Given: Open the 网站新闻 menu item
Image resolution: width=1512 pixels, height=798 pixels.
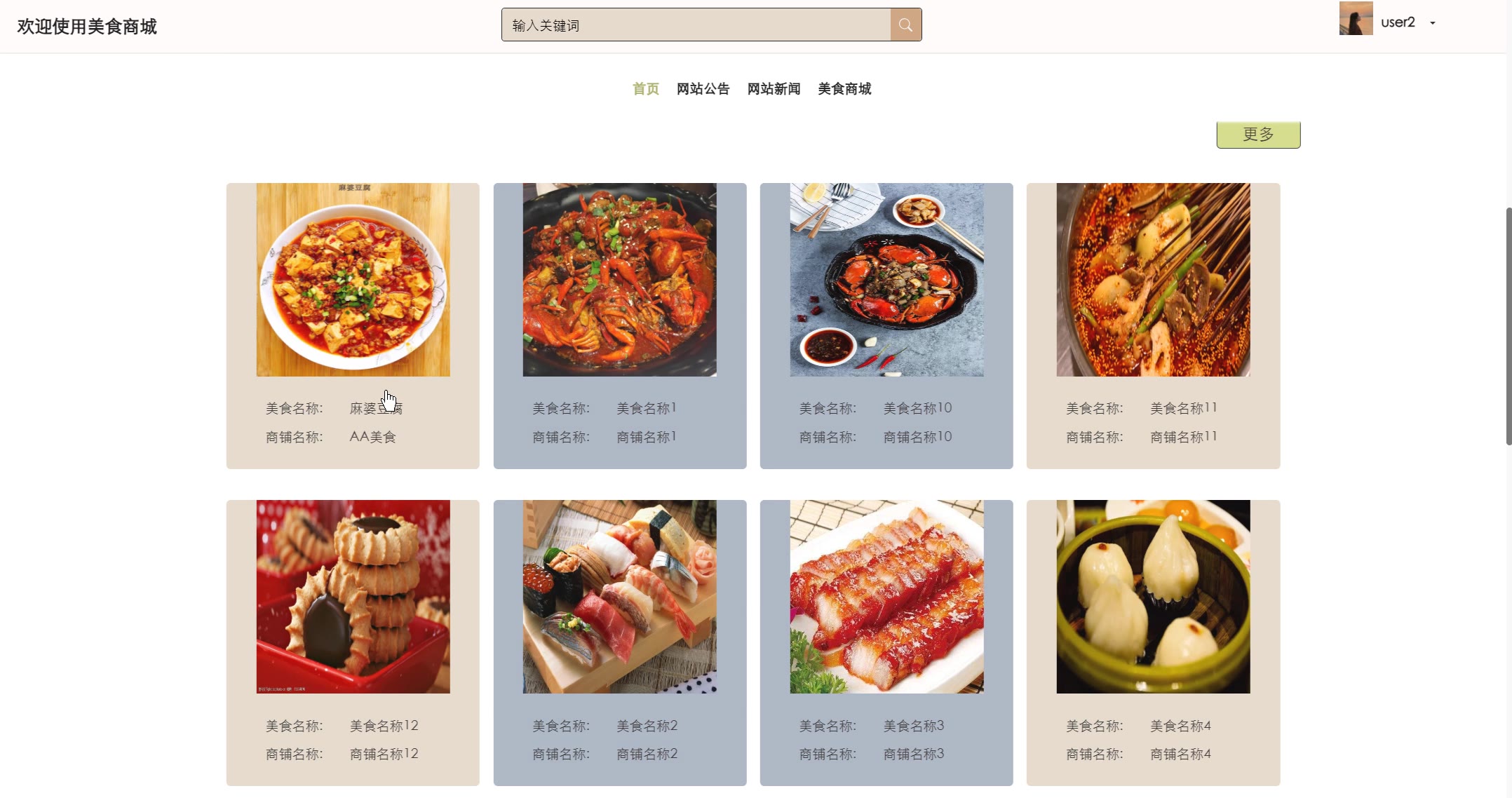Looking at the screenshot, I should coord(774,89).
